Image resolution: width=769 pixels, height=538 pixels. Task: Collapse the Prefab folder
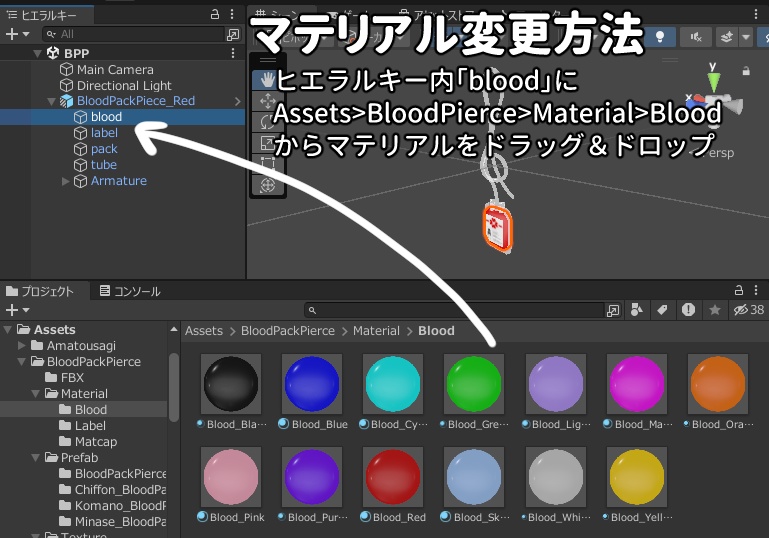pyautogui.click(x=35, y=458)
